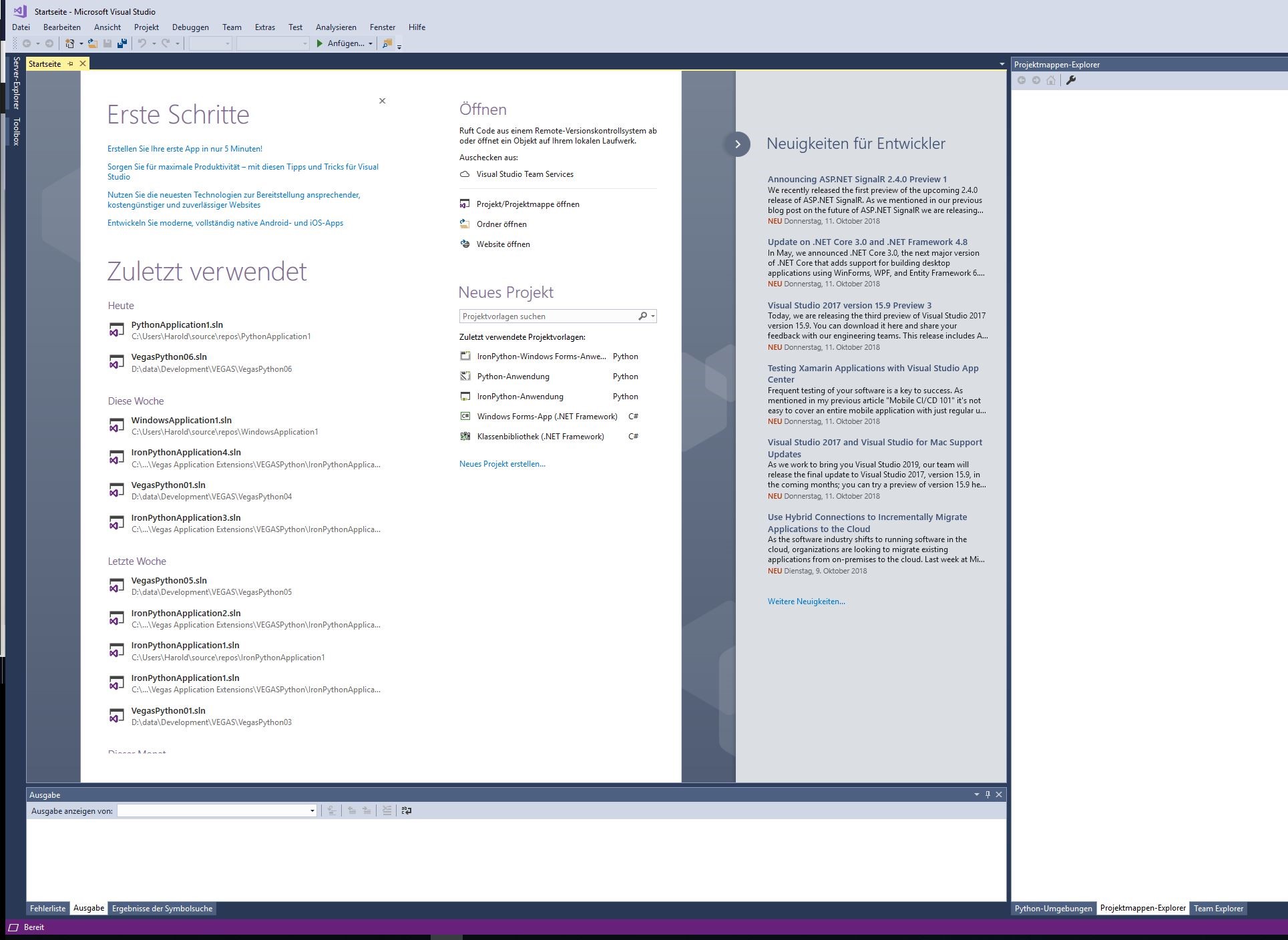Click the New Project toolbar icon
The height and width of the screenshot is (940, 1288).
coord(69,43)
